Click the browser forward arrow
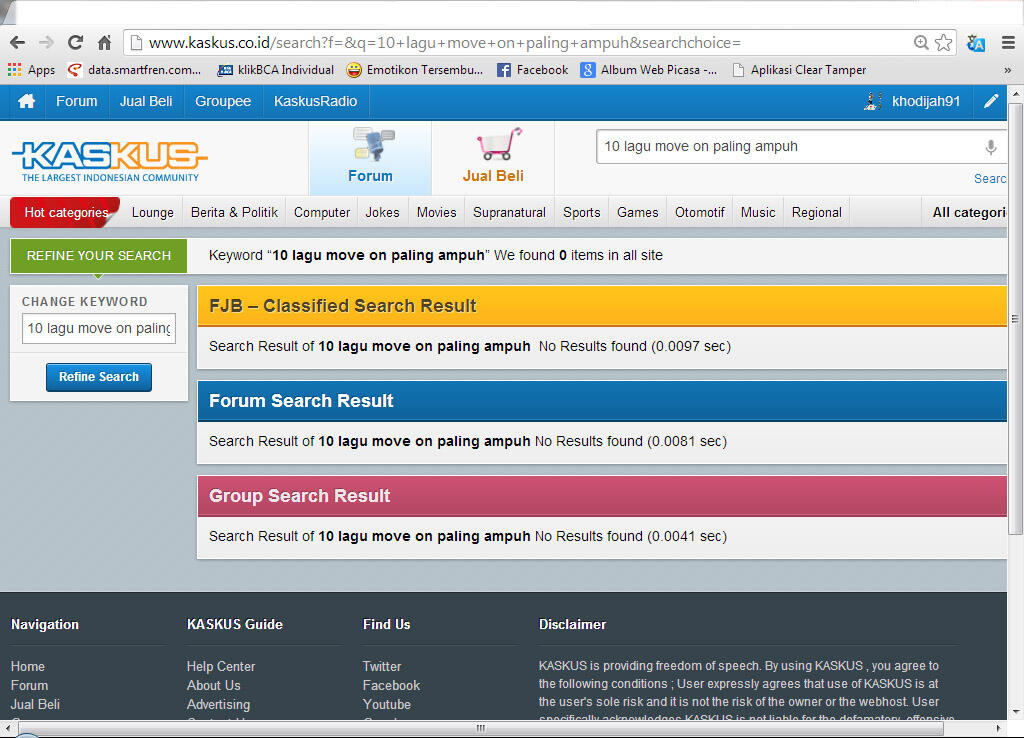 [x=46, y=43]
